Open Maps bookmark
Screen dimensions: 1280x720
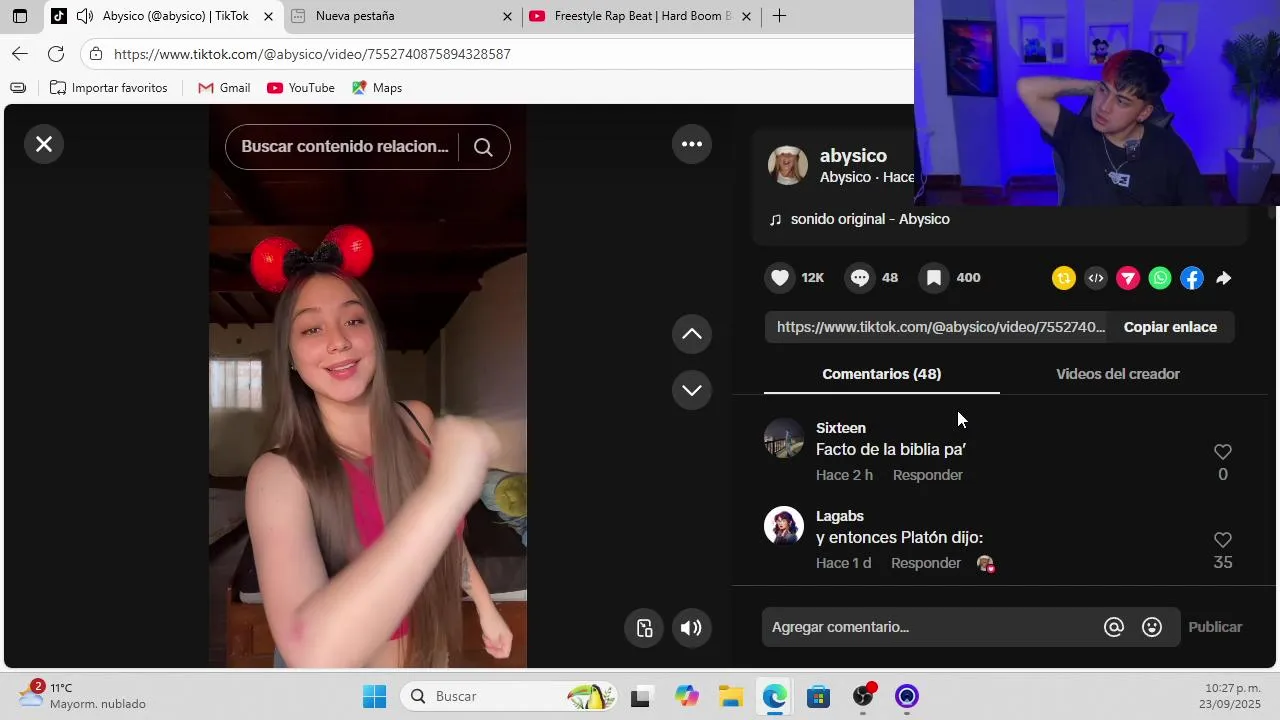click(x=377, y=88)
